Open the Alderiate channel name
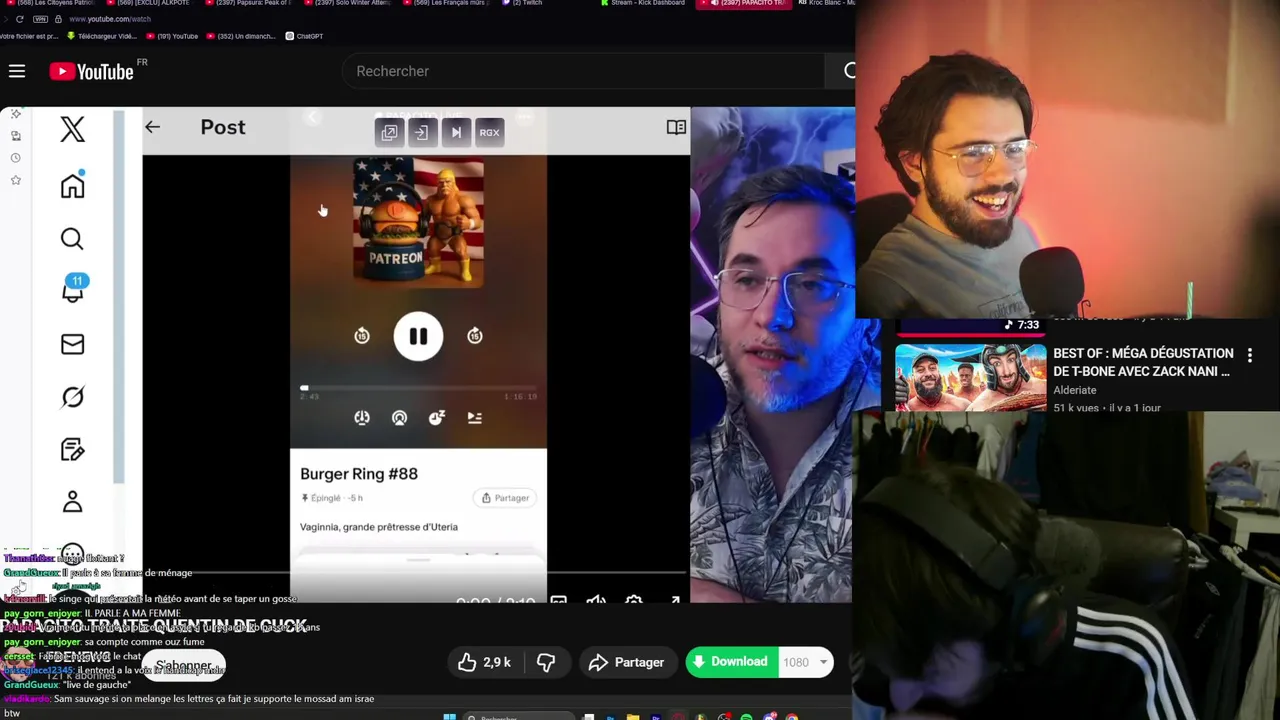This screenshot has width=1280, height=720. click(1075, 390)
